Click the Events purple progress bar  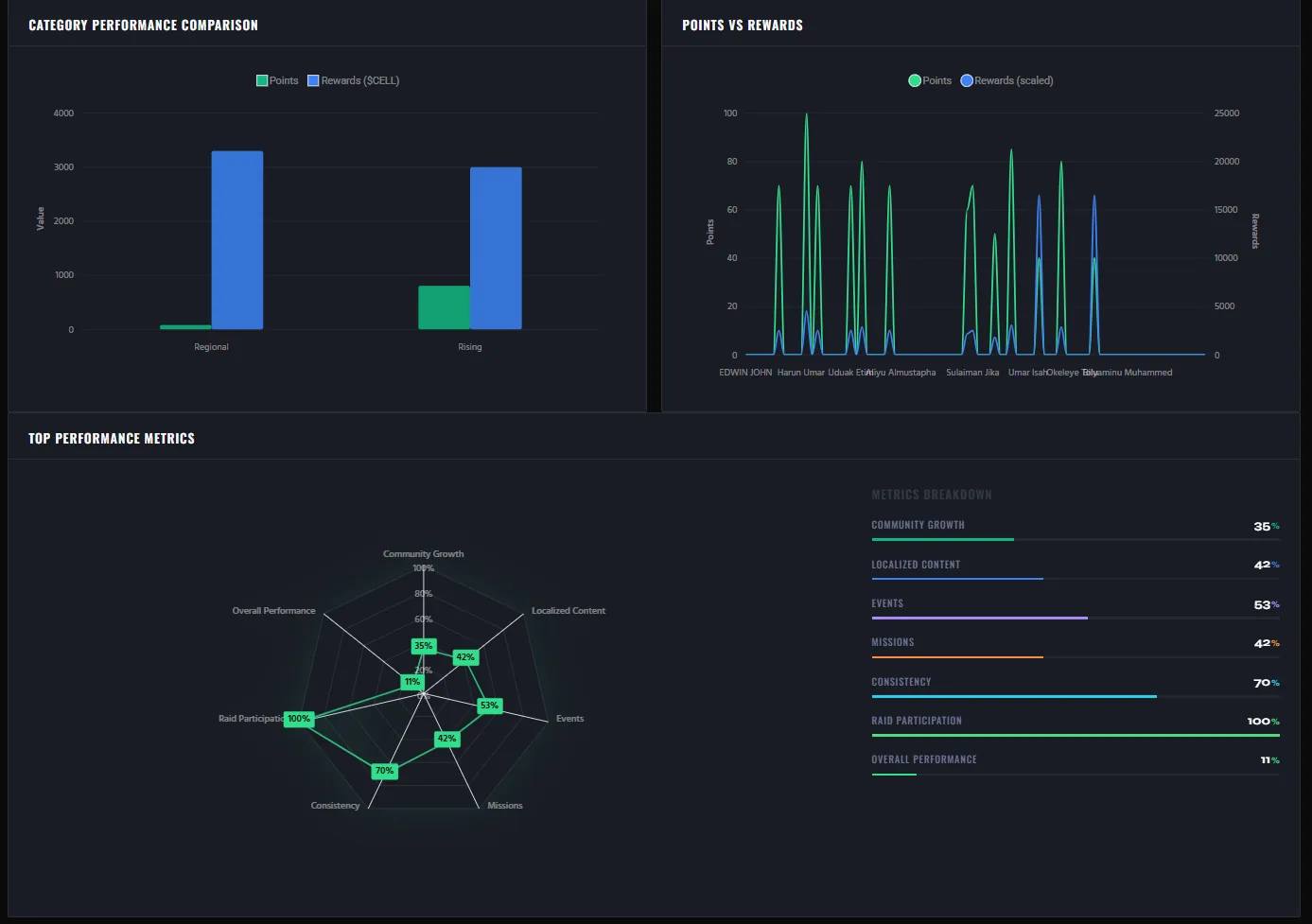click(1076, 619)
